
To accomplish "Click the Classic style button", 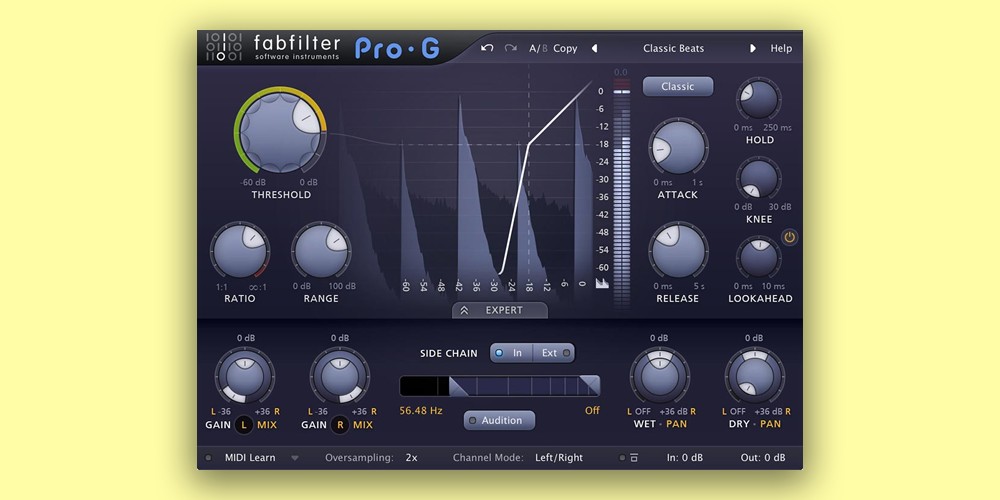I will pyautogui.click(x=677, y=87).
